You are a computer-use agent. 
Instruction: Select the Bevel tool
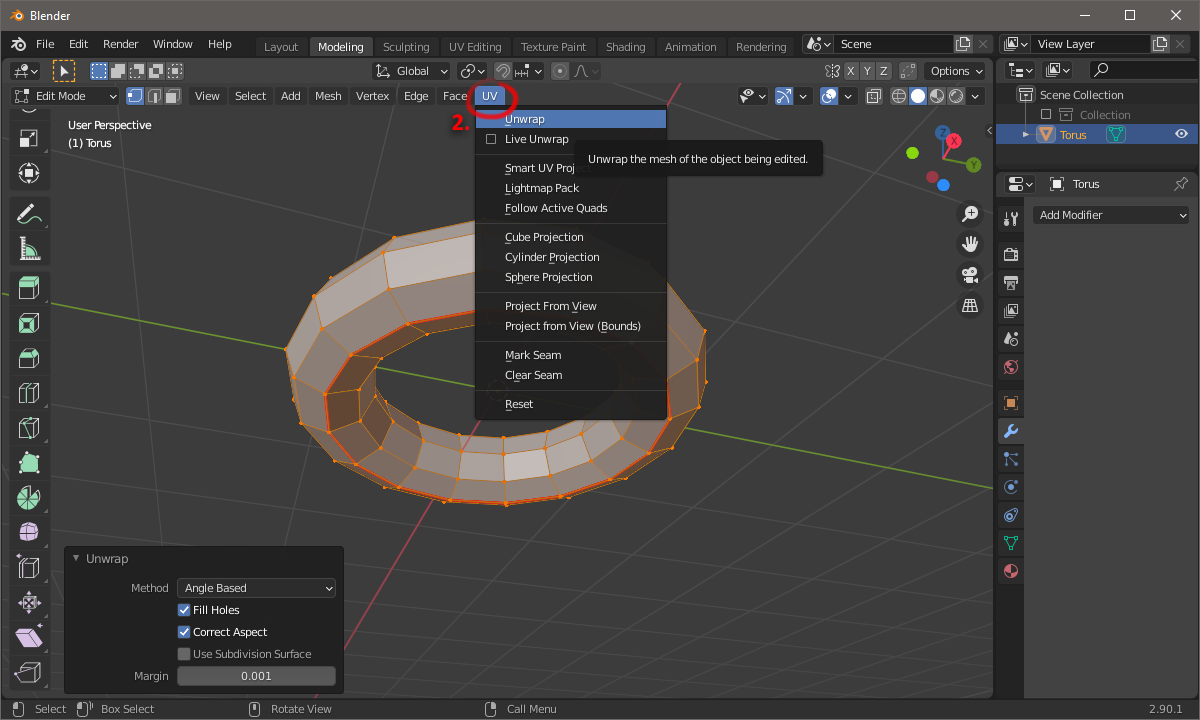[x=29, y=358]
